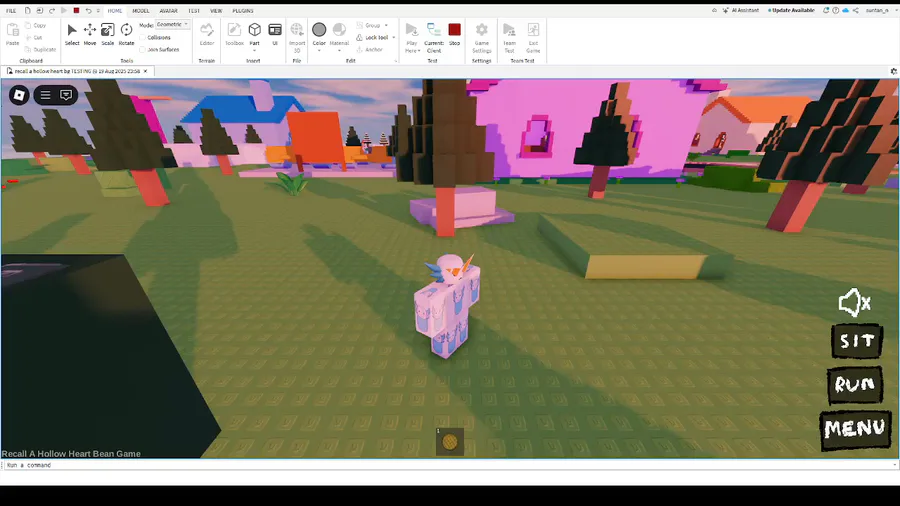Choose the Select tool
The width and height of the screenshot is (900, 506).
point(72,34)
